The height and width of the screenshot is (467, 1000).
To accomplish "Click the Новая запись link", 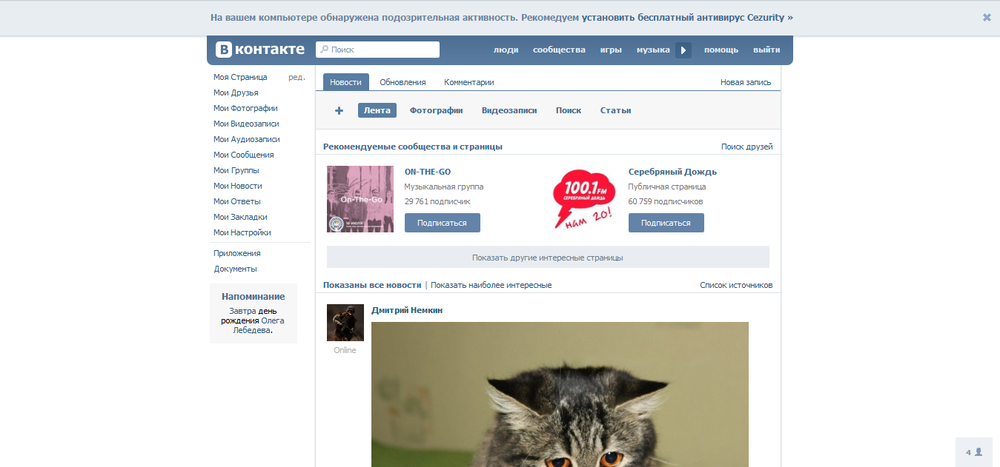I will click(746, 82).
